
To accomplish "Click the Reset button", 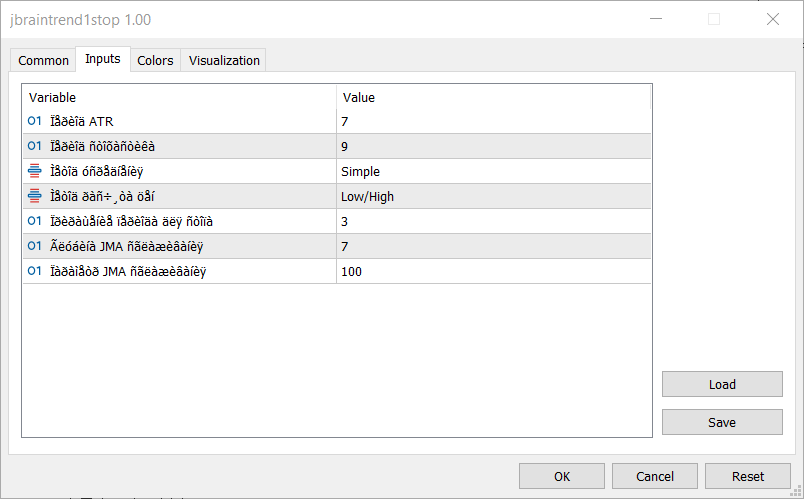I will (748, 476).
